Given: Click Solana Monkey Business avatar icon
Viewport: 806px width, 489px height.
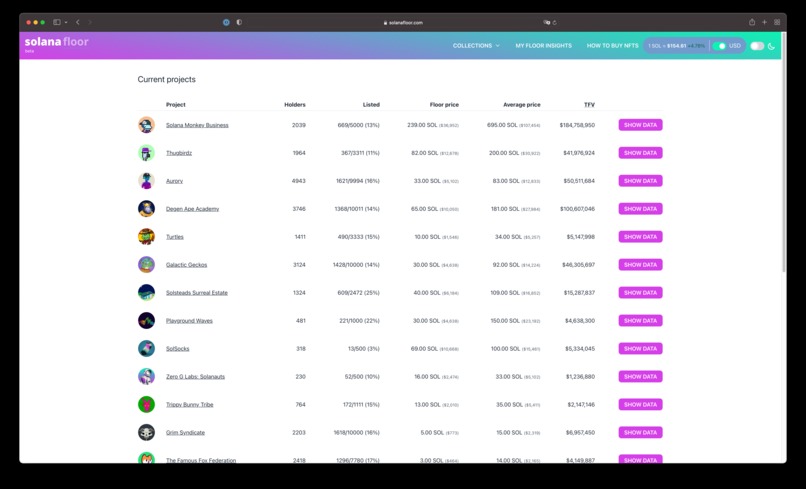Looking at the screenshot, I should [x=146, y=125].
